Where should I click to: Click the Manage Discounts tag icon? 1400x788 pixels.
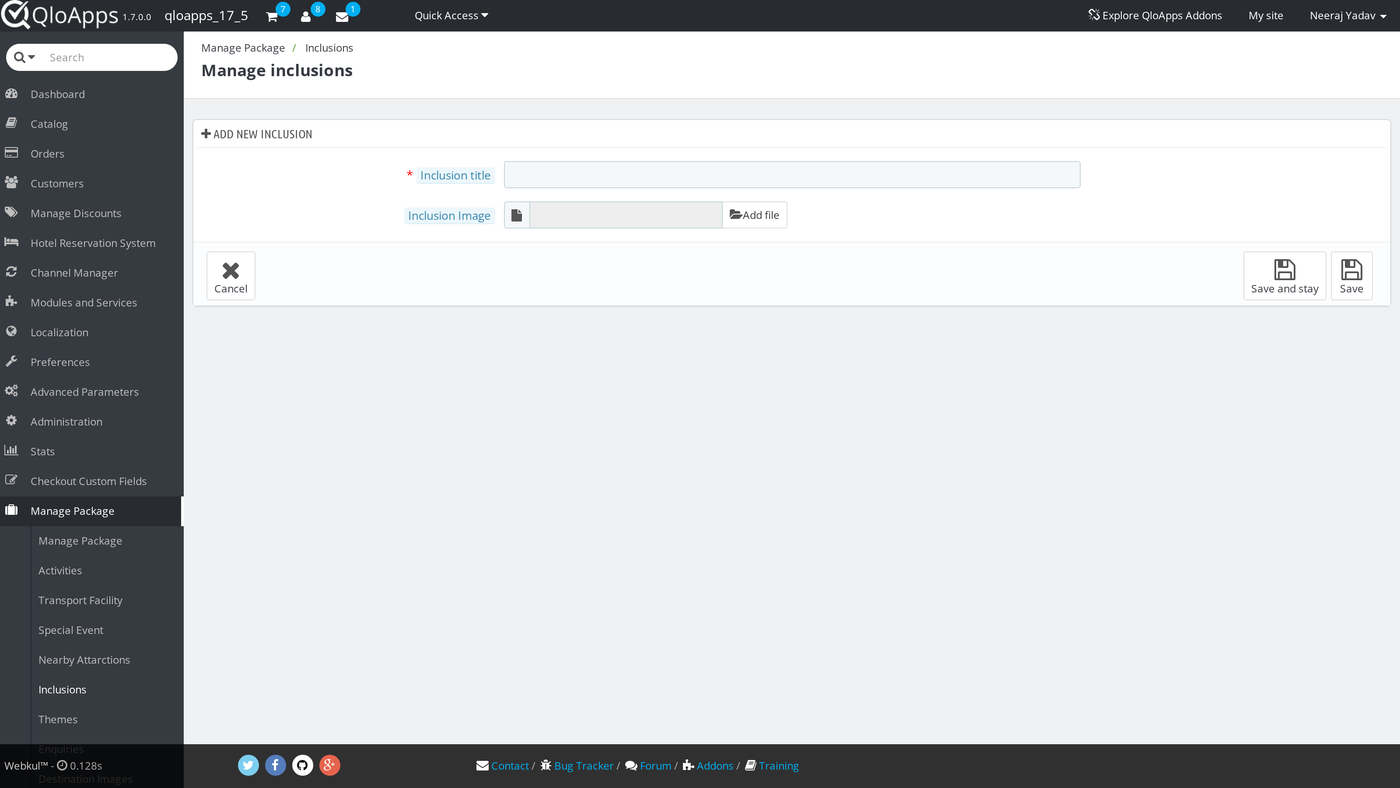(12, 213)
